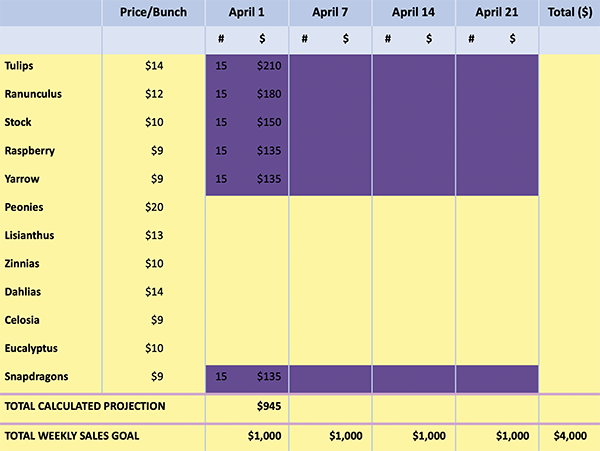Image resolution: width=600 pixels, height=451 pixels.
Task: Select the April 21 column header
Action: tap(497, 12)
